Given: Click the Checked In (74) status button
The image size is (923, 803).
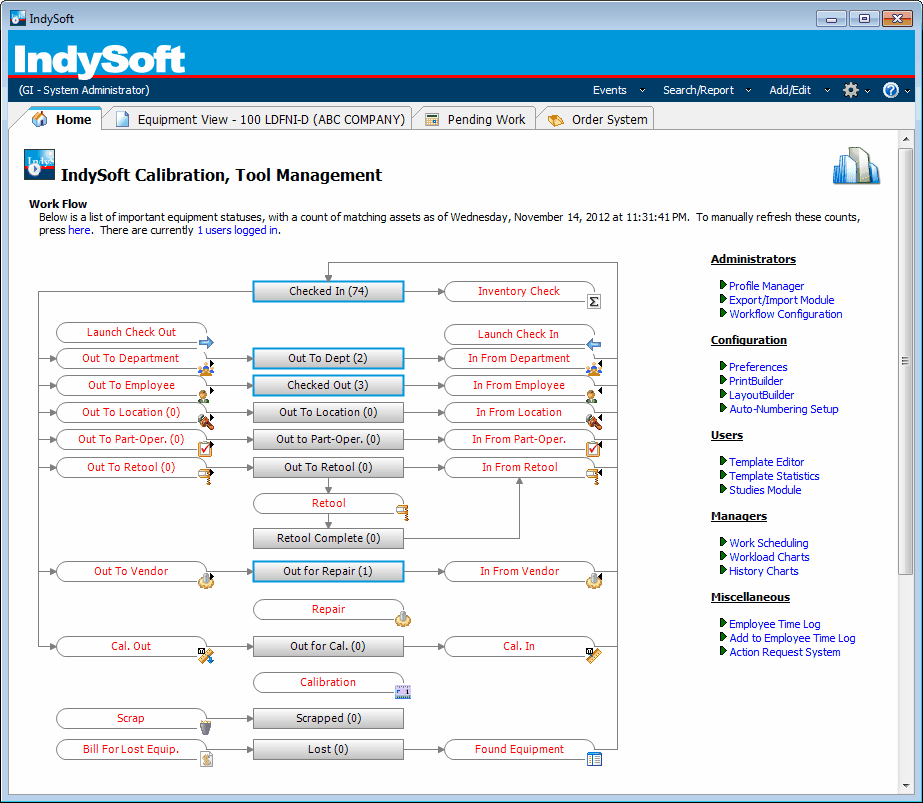Looking at the screenshot, I should 328,291.
